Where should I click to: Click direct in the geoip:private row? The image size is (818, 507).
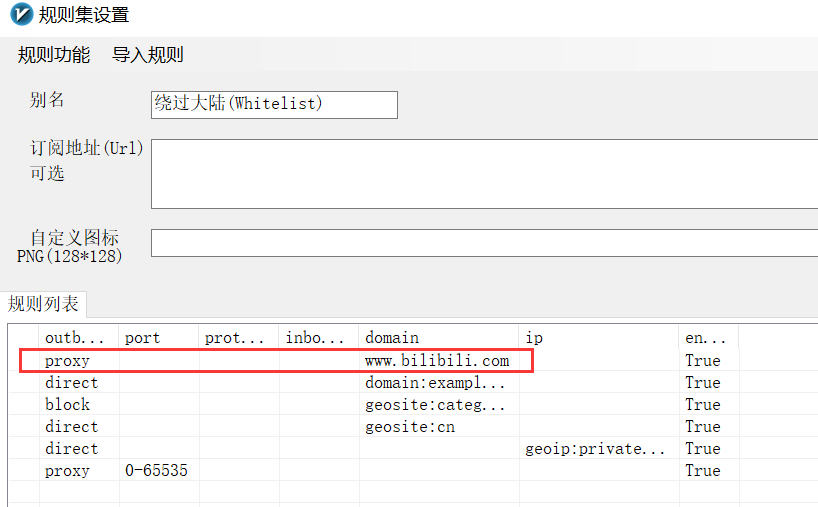pos(71,449)
